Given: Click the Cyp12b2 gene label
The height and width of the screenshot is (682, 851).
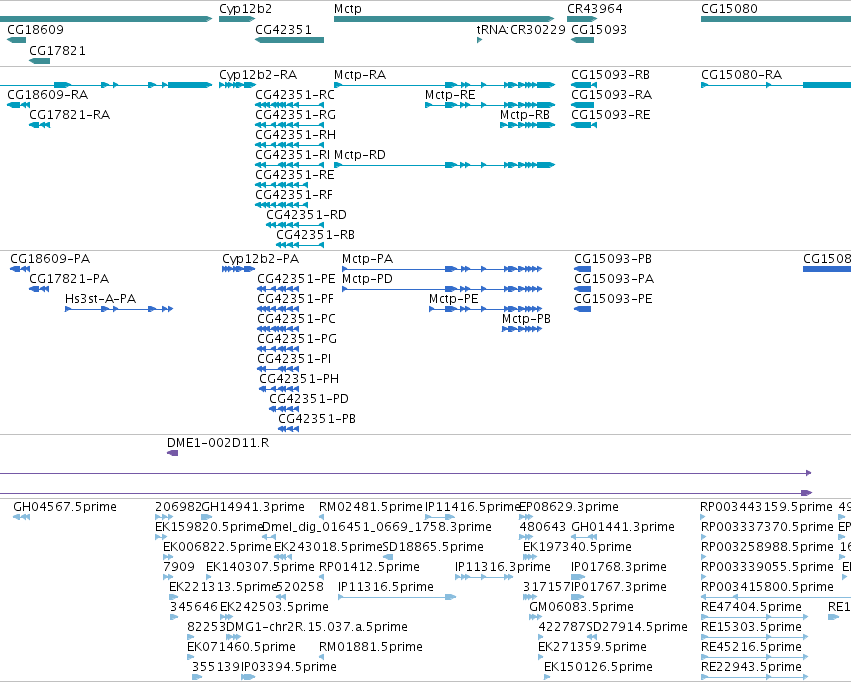Looking at the screenshot, I should point(245,9).
